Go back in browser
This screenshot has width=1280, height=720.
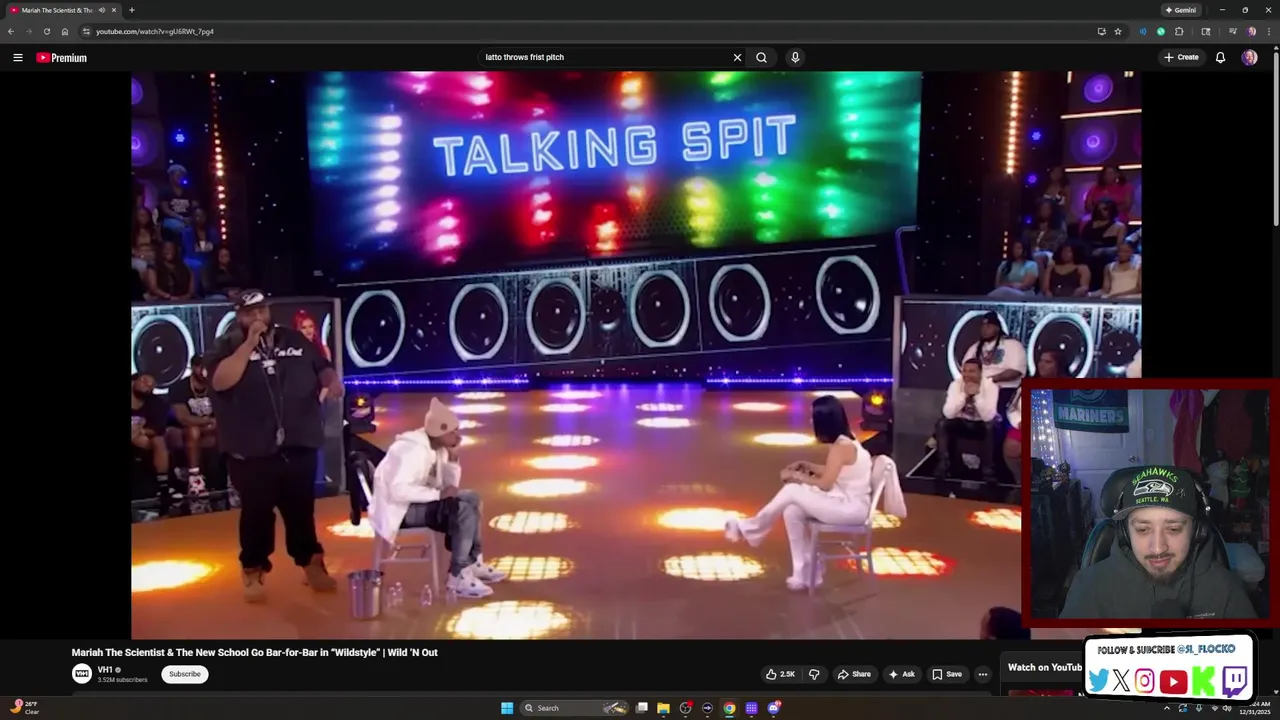point(11,31)
